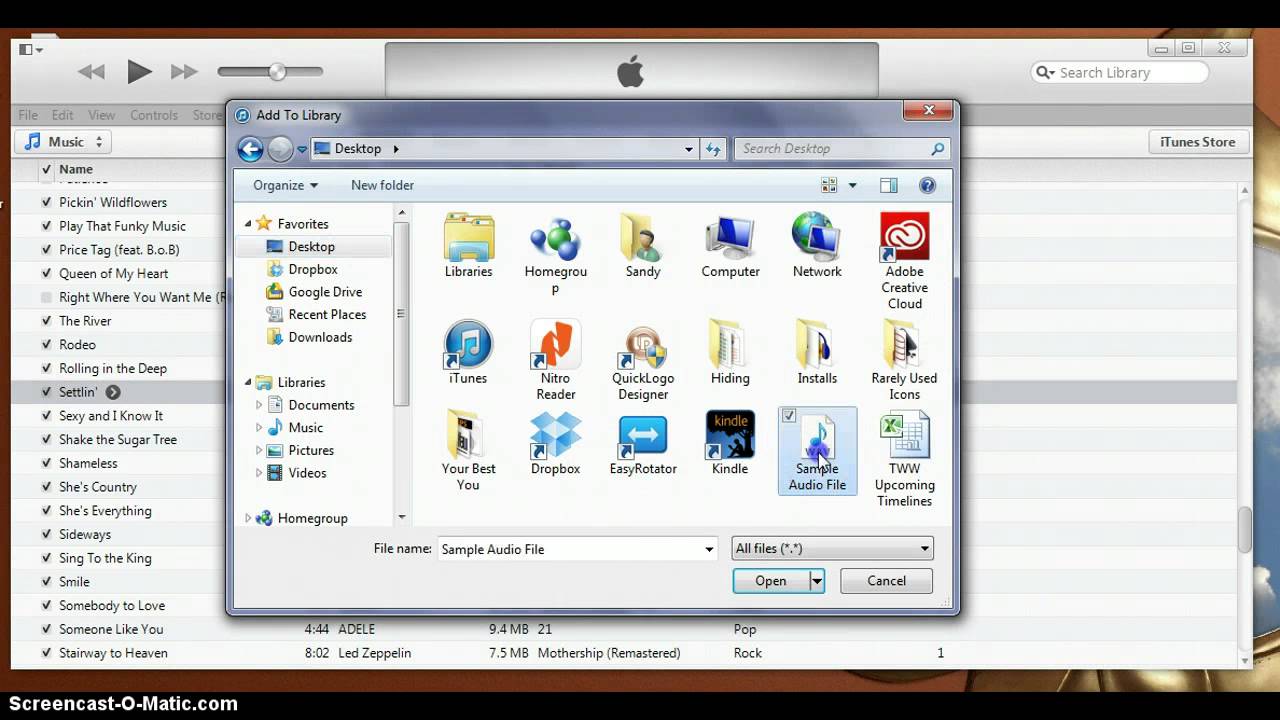
Task: Expand the Documents library tree node
Action: coord(259,405)
